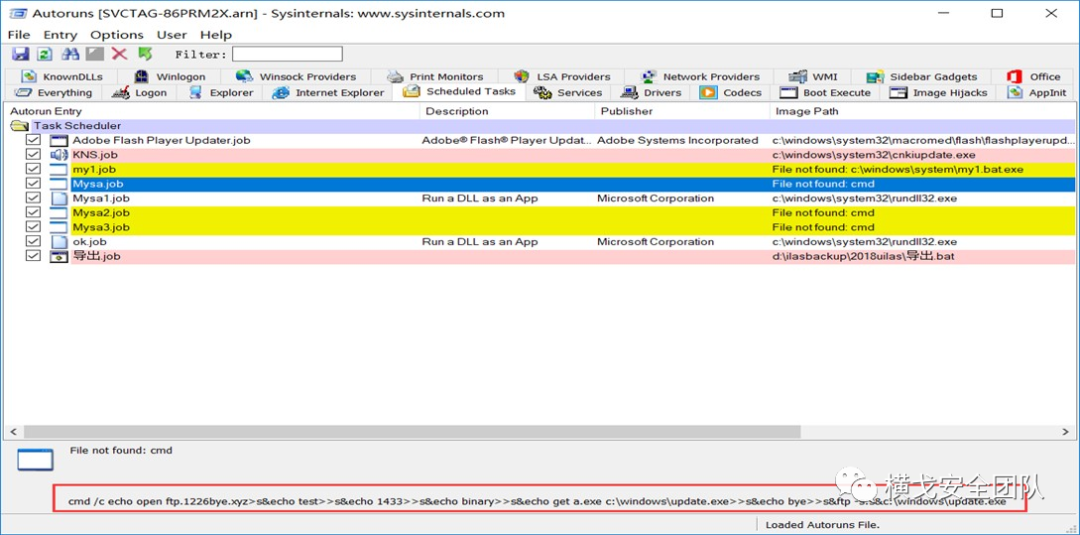
Task: Click the red Delete toolbar icon
Action: click(x=120, y=54)
